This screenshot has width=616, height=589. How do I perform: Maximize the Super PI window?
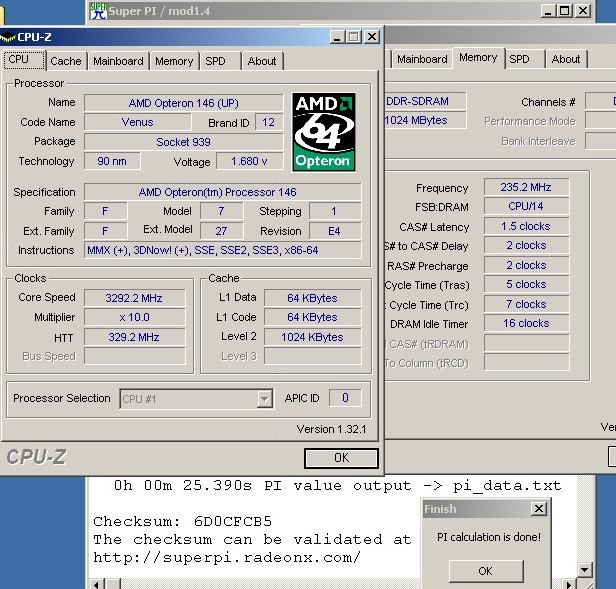pyautogui.click(x=565, y=11)
